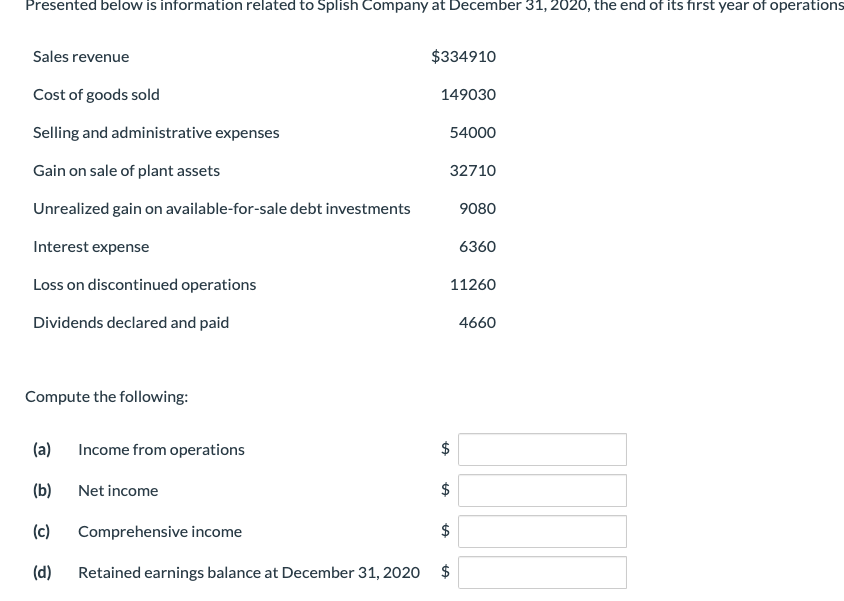
Task: Select the 6360 interest expense amount
Action: (477, 246)
